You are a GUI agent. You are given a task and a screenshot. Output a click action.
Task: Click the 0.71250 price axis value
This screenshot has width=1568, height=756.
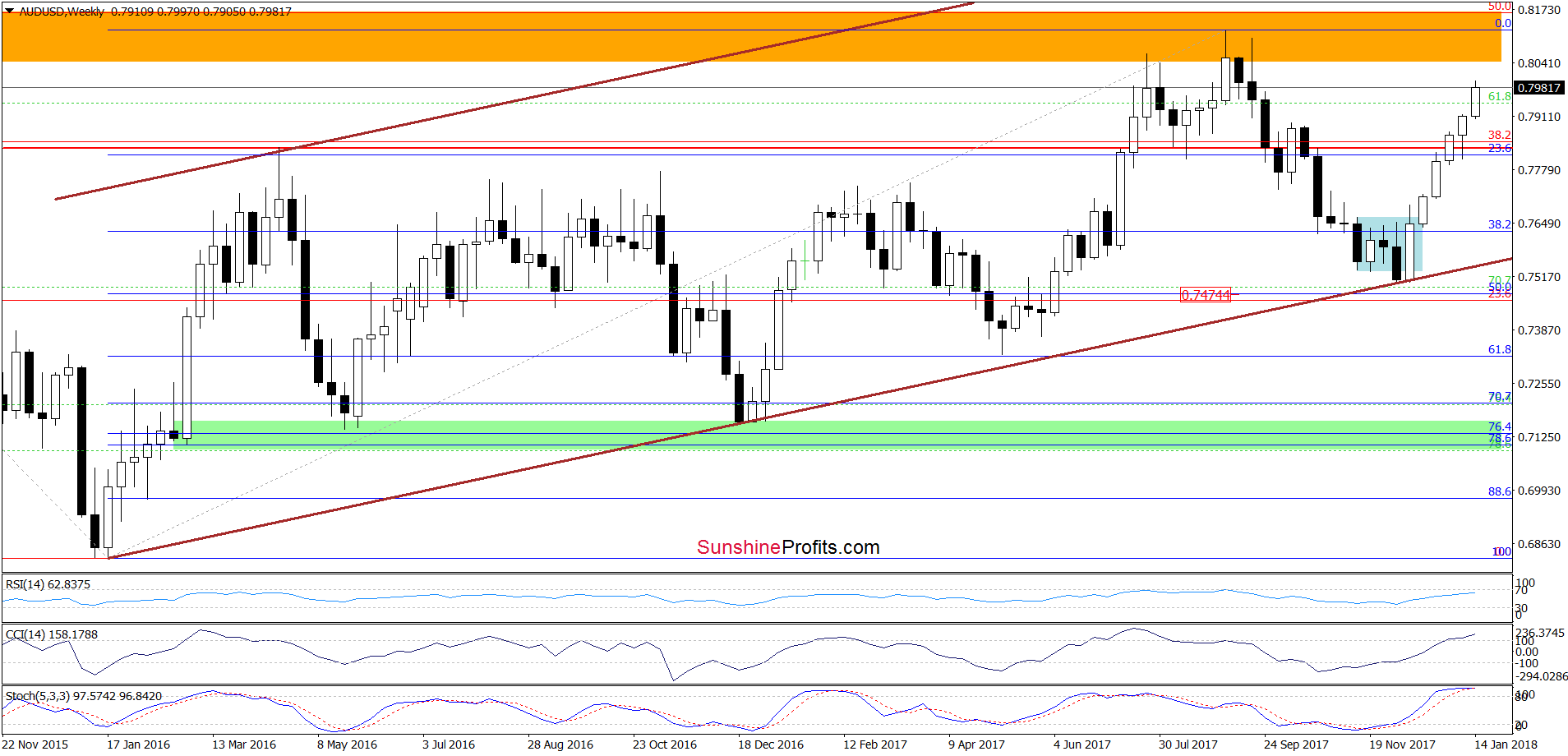[1538, 437]
